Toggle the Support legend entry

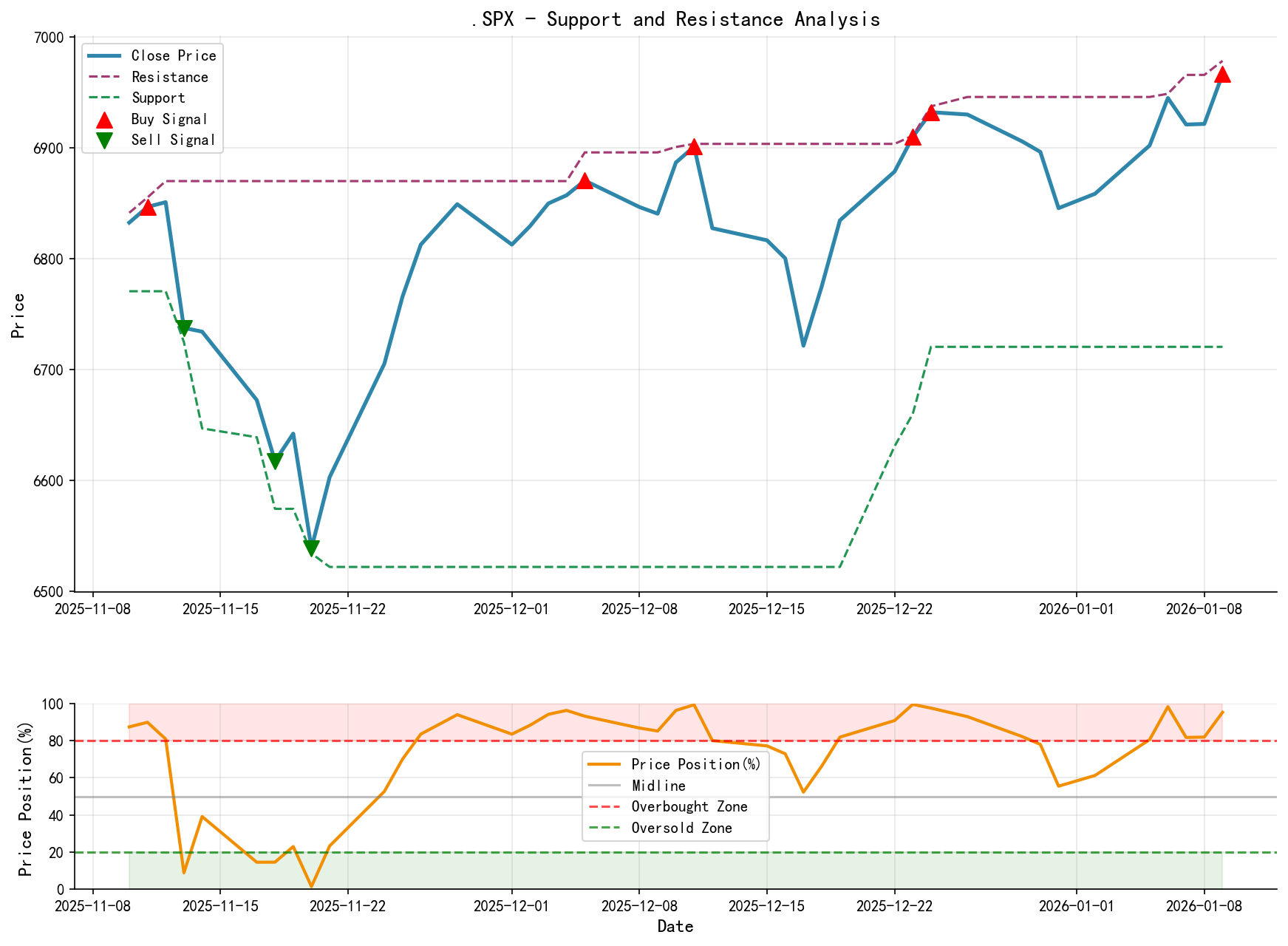(150, 98)
